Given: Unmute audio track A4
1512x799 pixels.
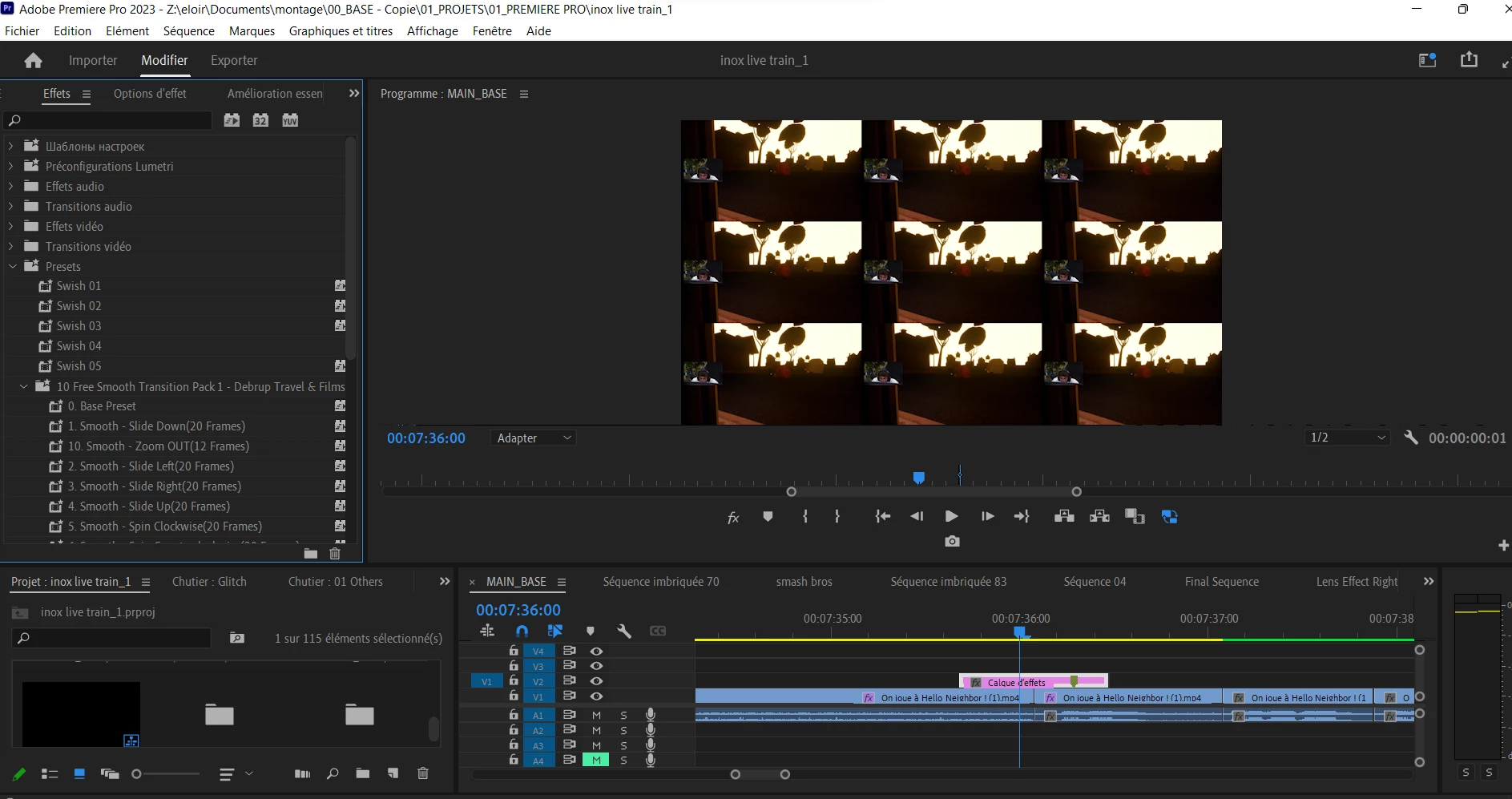Looking at the screenshot, I should [x=596, y=760].
